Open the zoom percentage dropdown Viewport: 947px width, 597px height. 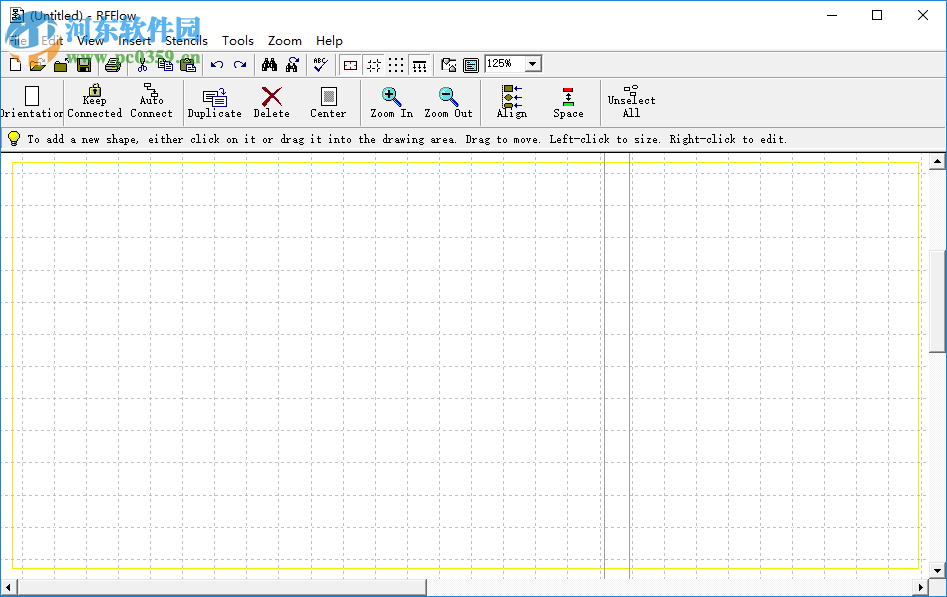(x=531, y=63)
